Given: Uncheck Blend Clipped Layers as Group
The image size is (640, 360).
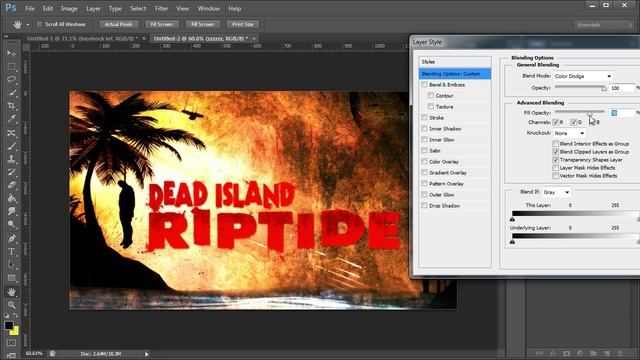Looking at the screenshot, I should point(556,152).
